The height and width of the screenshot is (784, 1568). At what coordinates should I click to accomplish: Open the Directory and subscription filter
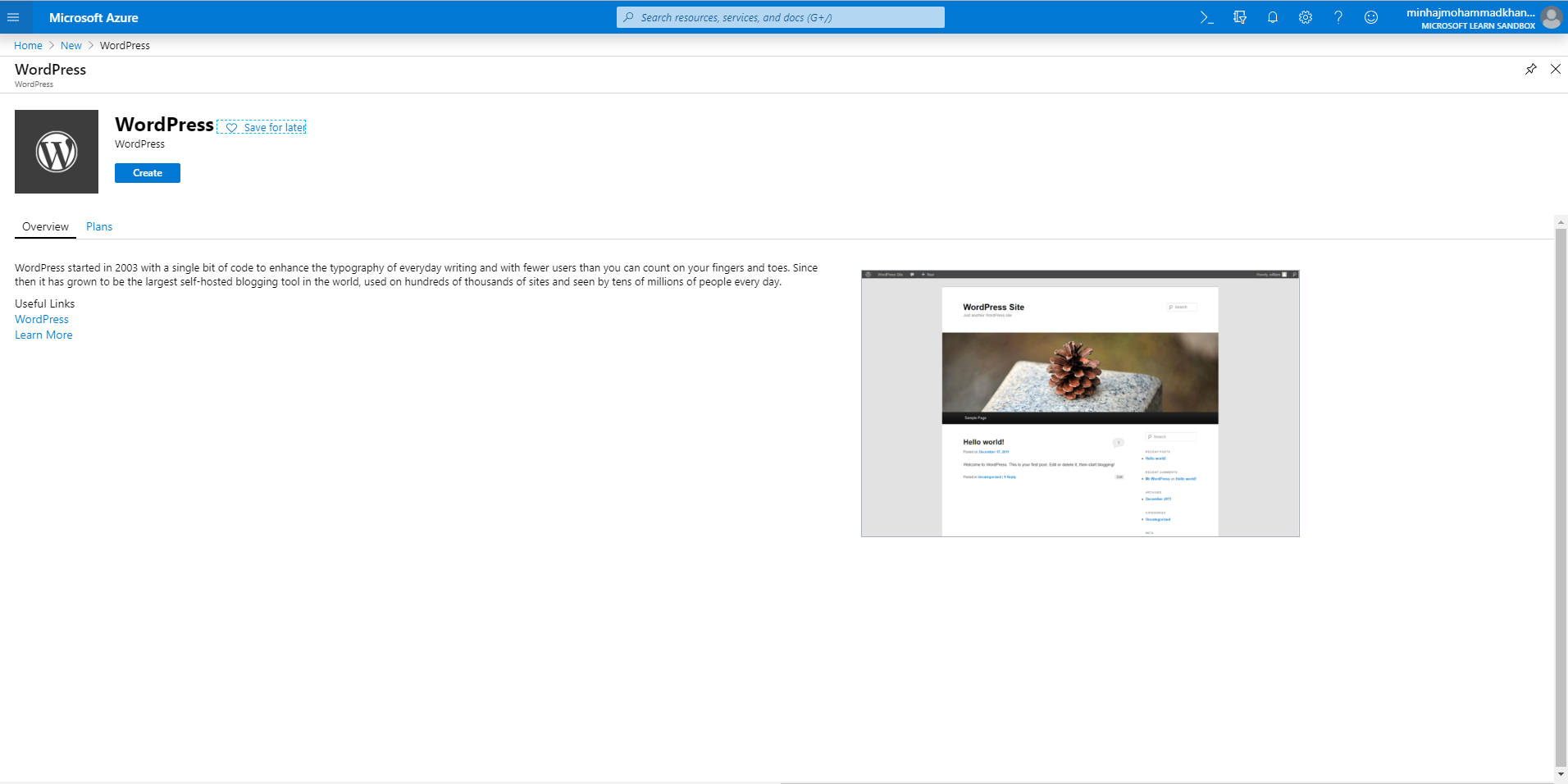(x=1239, y=17)
